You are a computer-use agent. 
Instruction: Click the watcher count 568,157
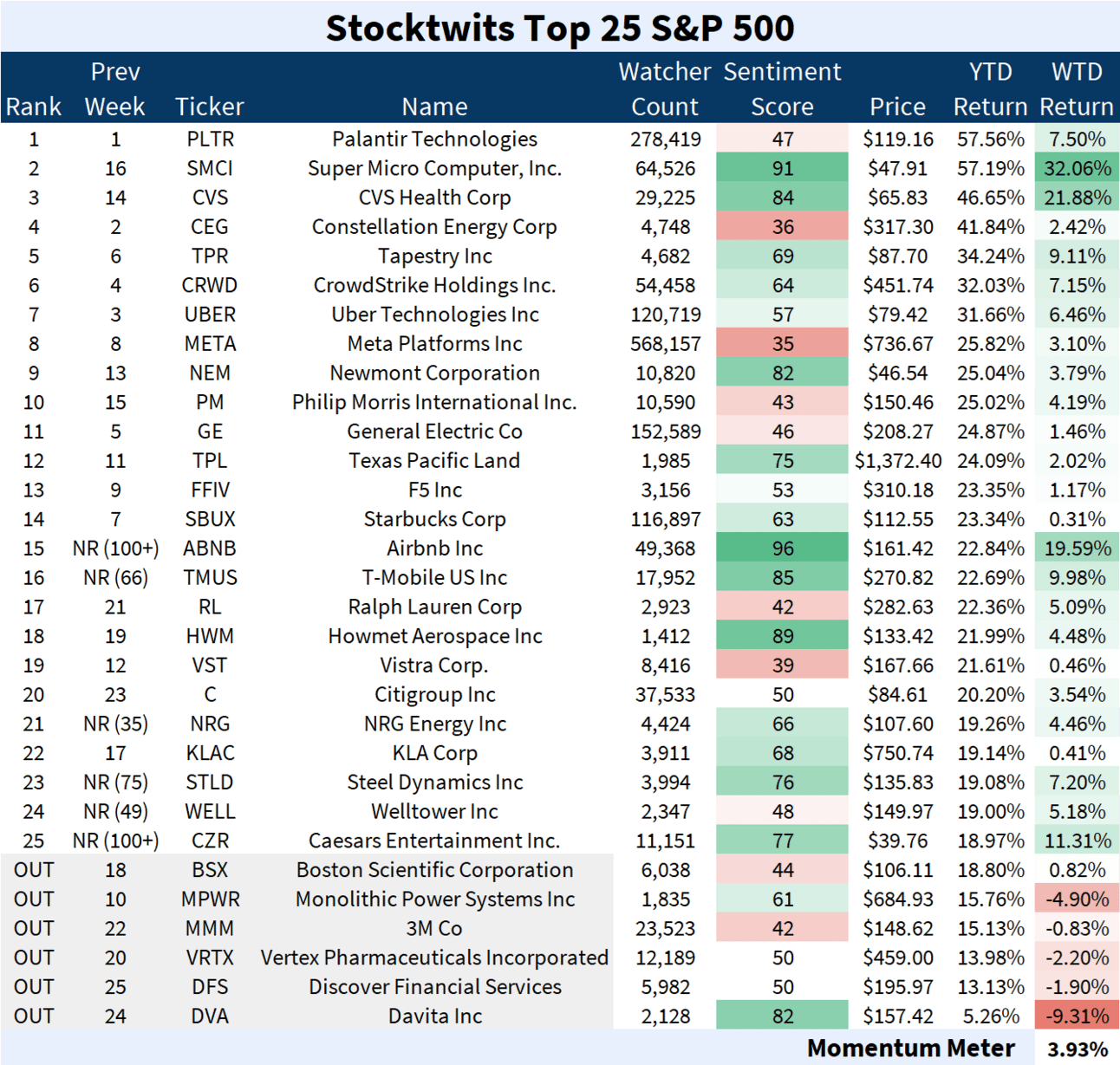[665, 344]
